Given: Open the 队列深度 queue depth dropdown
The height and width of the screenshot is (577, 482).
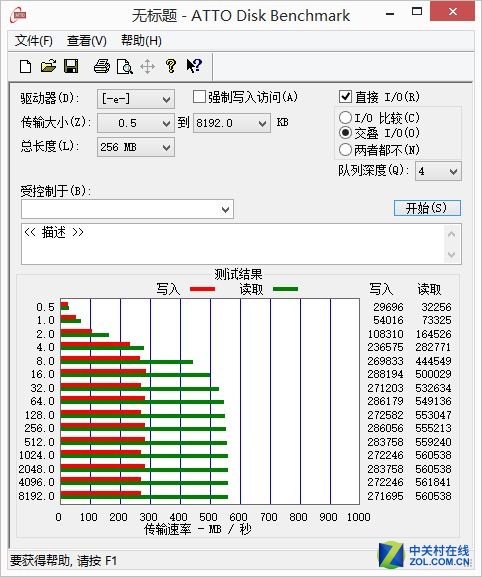Looking at the screenshot, I should click(438, 171).
